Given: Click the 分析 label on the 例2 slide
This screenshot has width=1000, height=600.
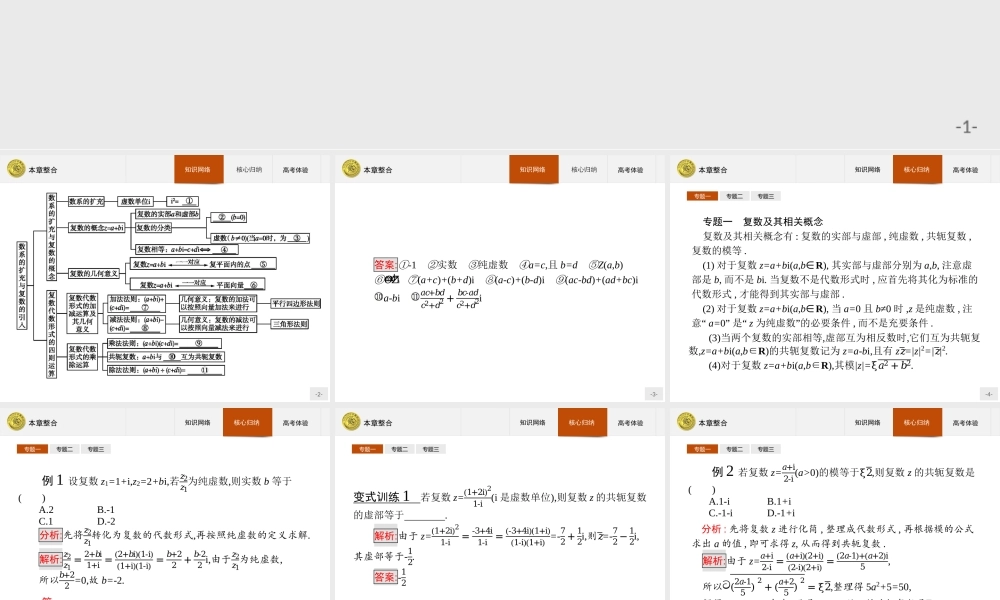Looking at the screenshot, I should tap(708, 529).
